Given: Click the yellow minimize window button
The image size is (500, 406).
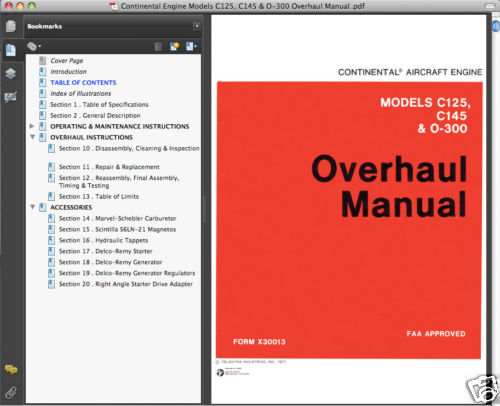Looking at the screenshot, I should (x=20, y=6).
